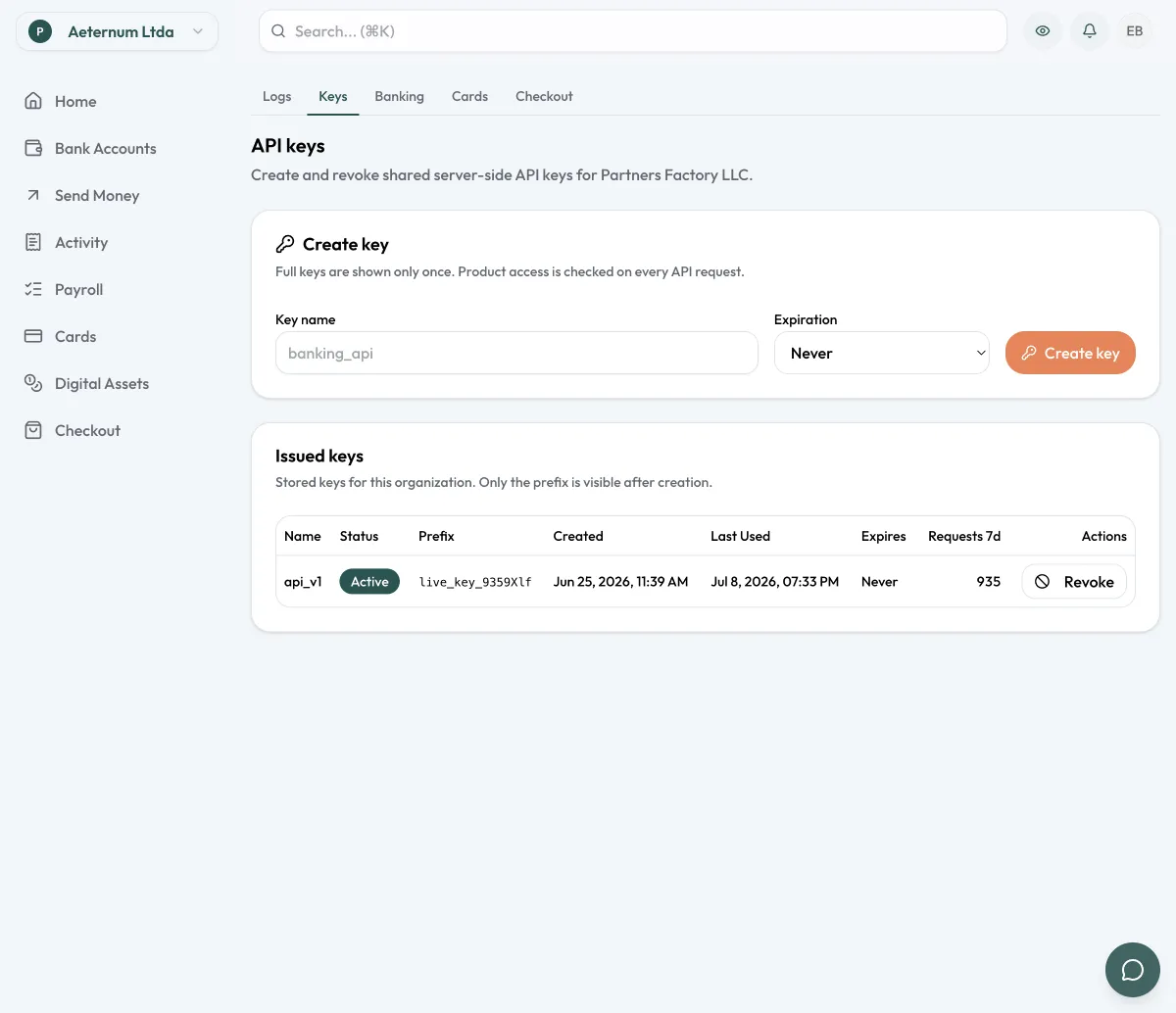Switch to the Banking tab

click(400, 96)
